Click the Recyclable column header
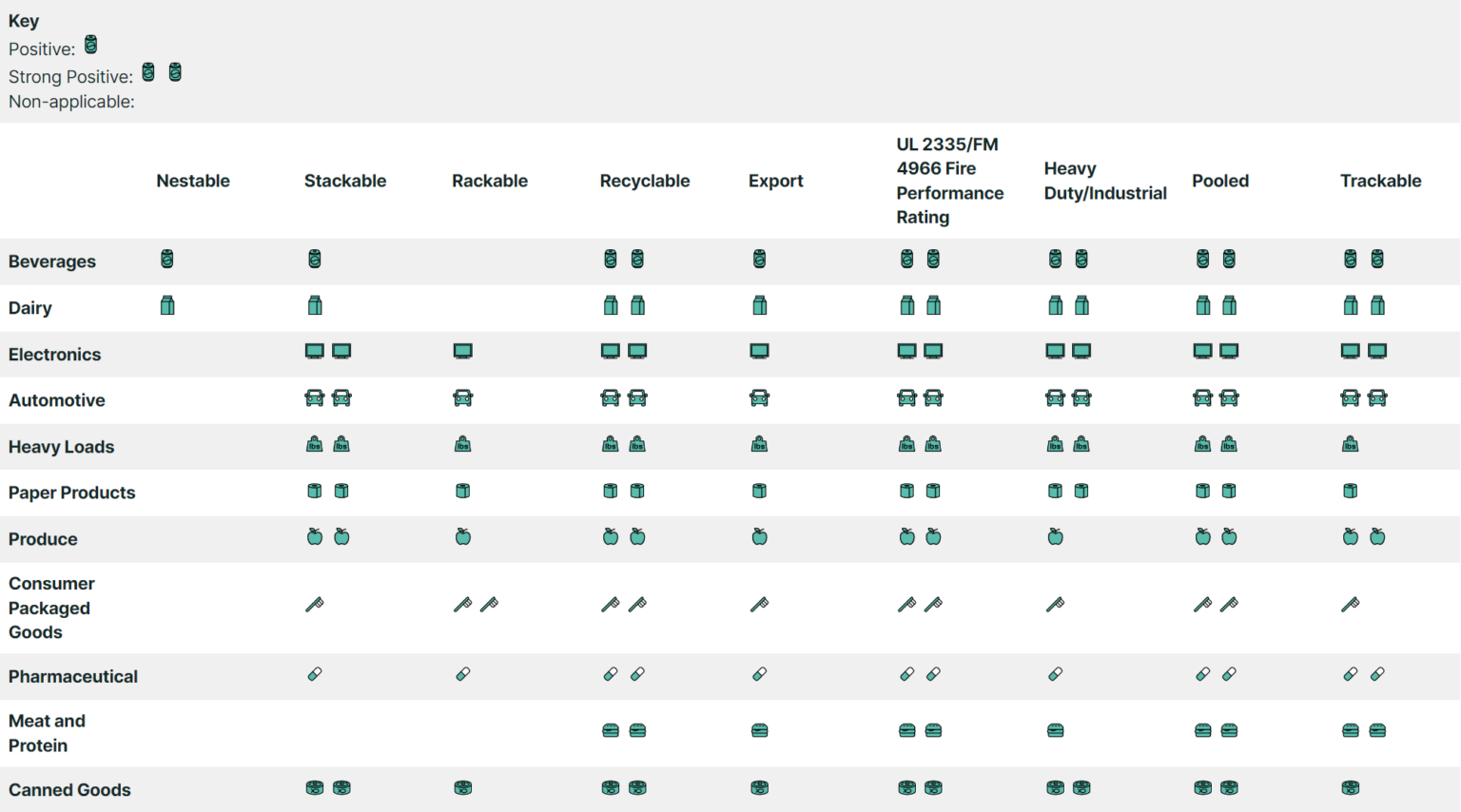Screen dimensions: 1461x812 pyautogui.click(x=645, y=181)
